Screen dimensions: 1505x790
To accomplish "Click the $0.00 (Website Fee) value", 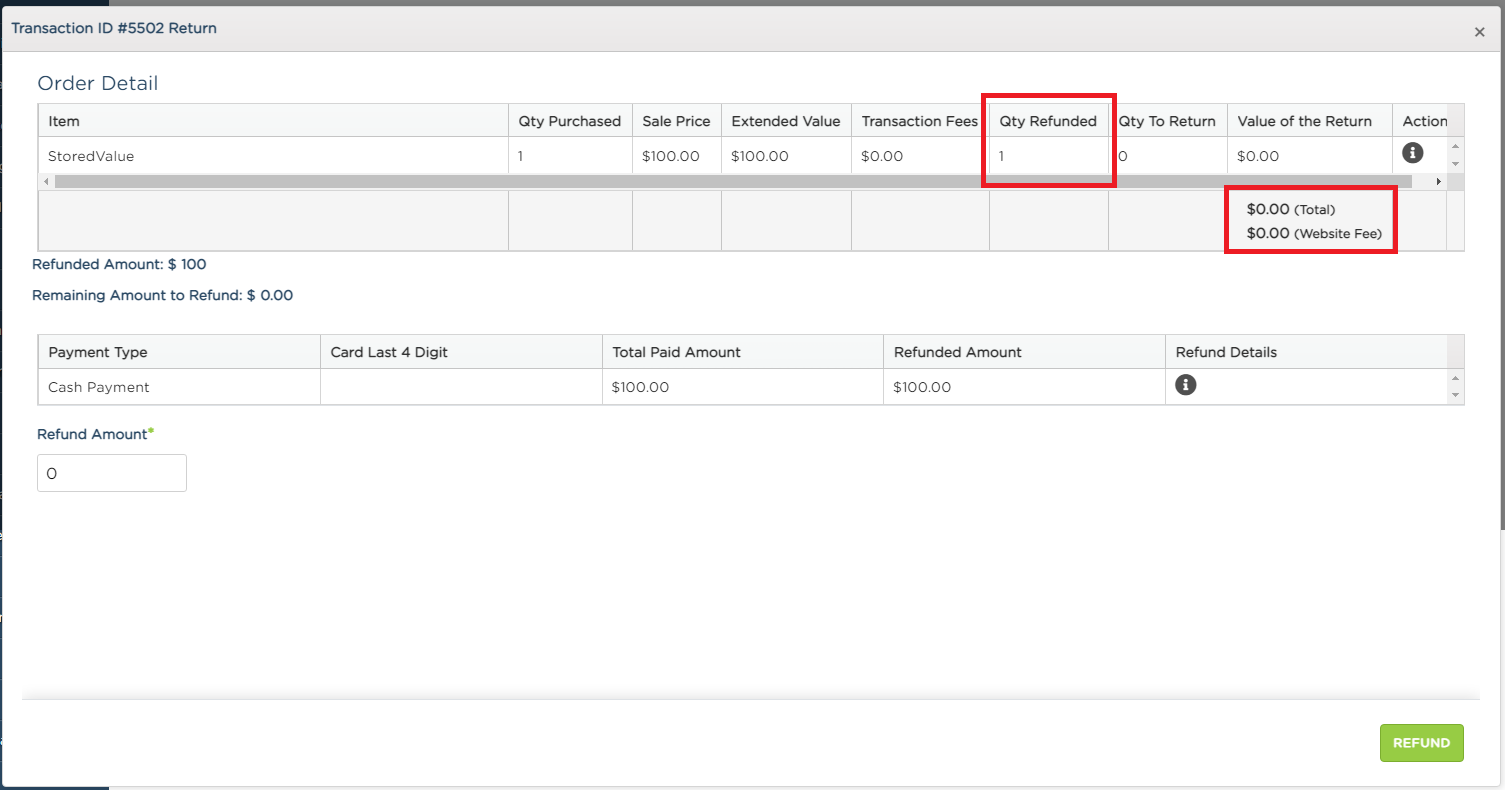I will pyautogui.click(x=1314, y=233).
